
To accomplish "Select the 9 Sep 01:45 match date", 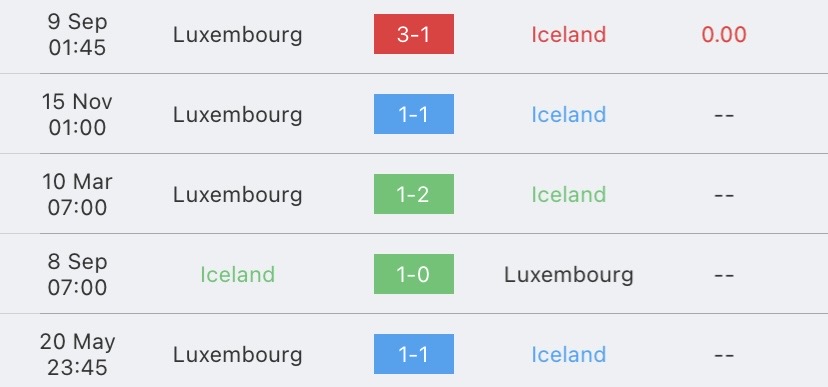I will pos(77,34).
